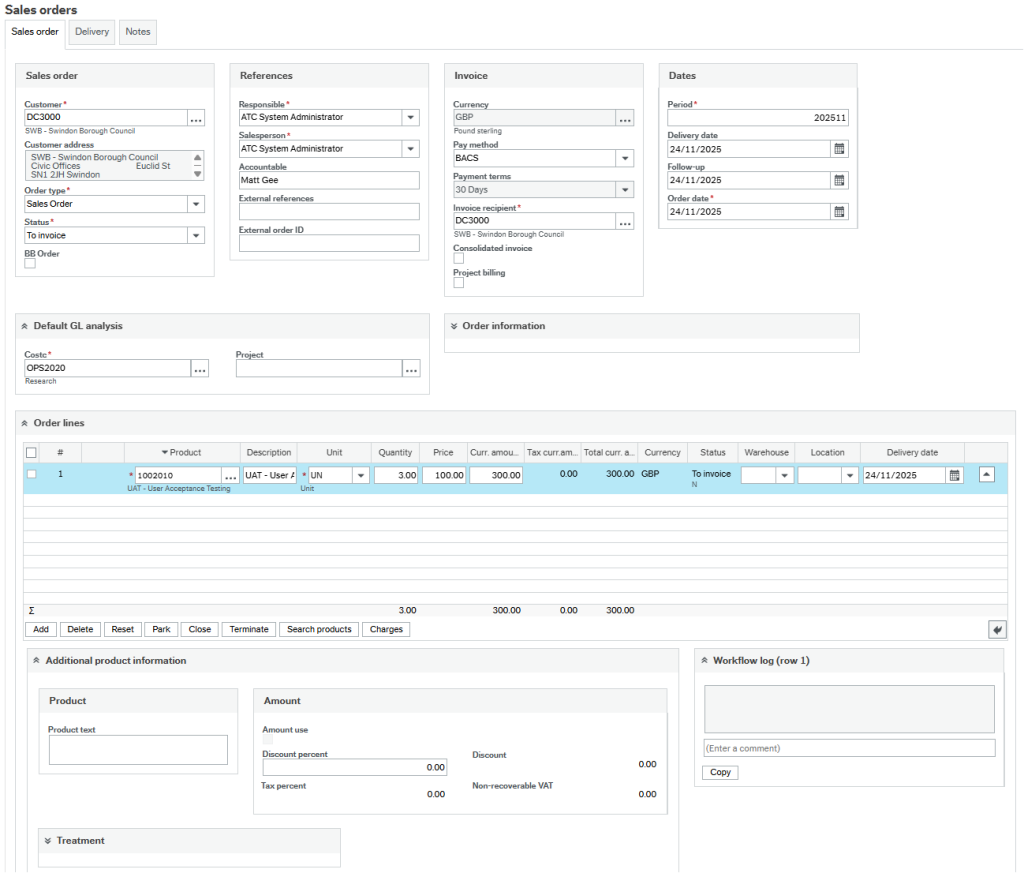Screen dimensions: 1024x873
Task: Click the Search products button
Action: 319,629
